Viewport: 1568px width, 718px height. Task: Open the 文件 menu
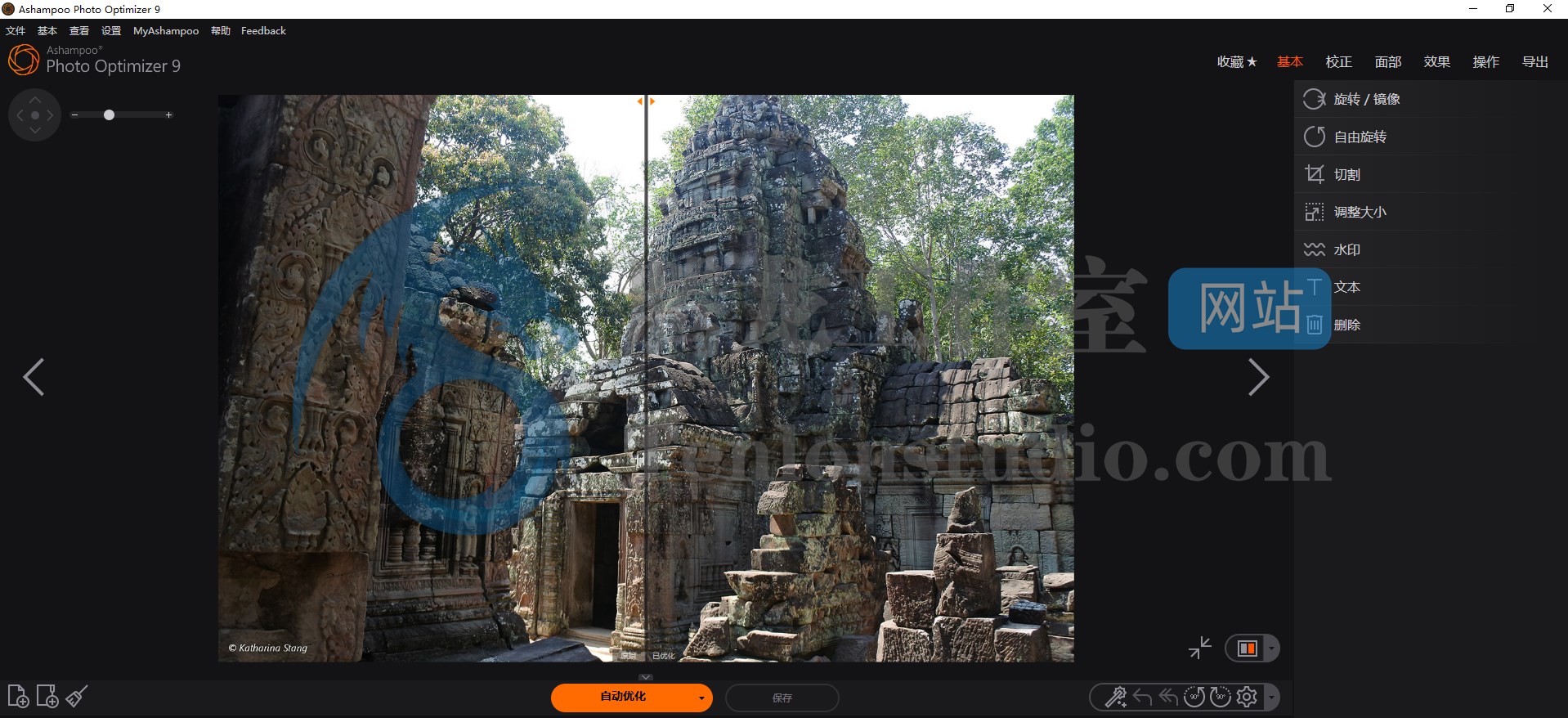pos(16,31)
